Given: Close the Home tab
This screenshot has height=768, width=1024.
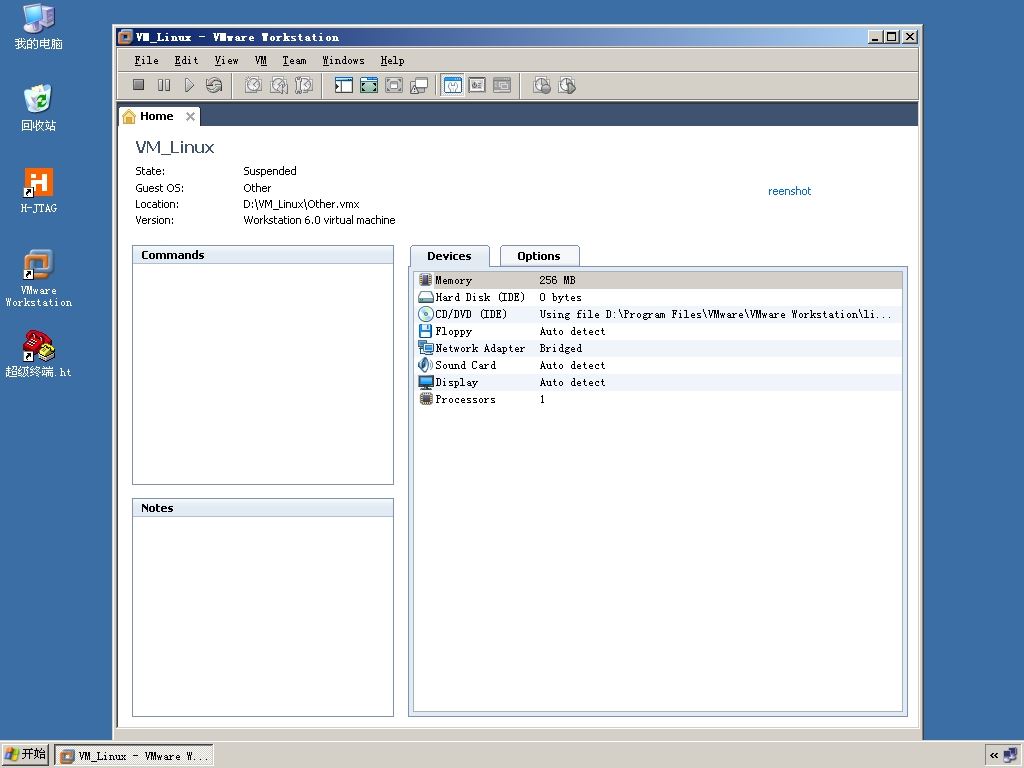Looking at the screenshot, I should tap(190, 116).
